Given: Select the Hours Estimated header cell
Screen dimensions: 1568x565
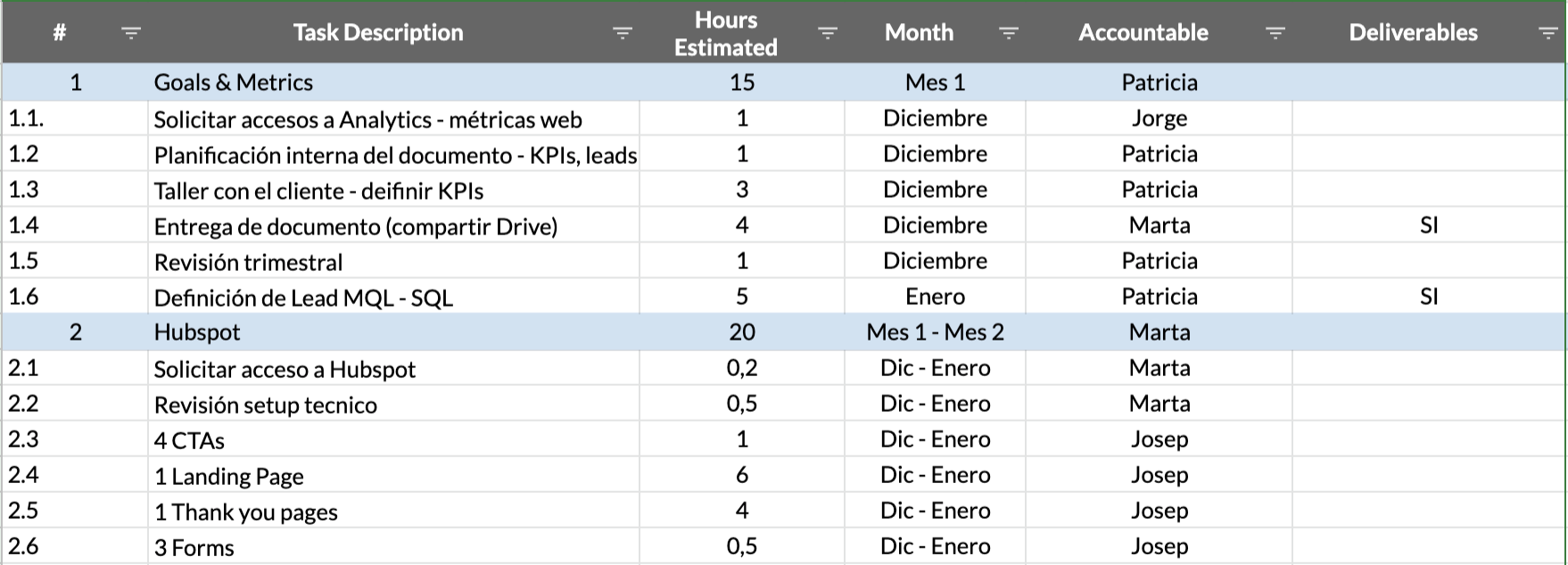Looking at the screenshot, I should [x=725, y=33].
